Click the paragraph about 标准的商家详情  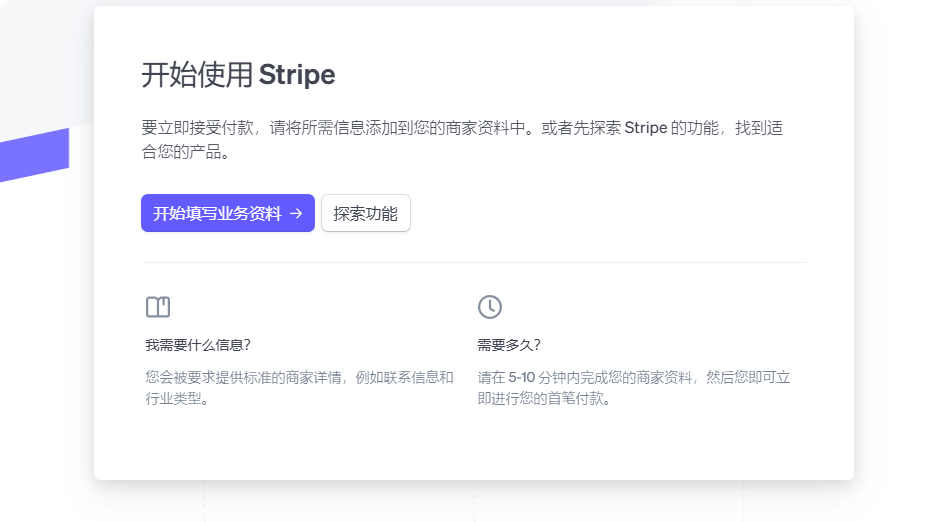[298, 378]
